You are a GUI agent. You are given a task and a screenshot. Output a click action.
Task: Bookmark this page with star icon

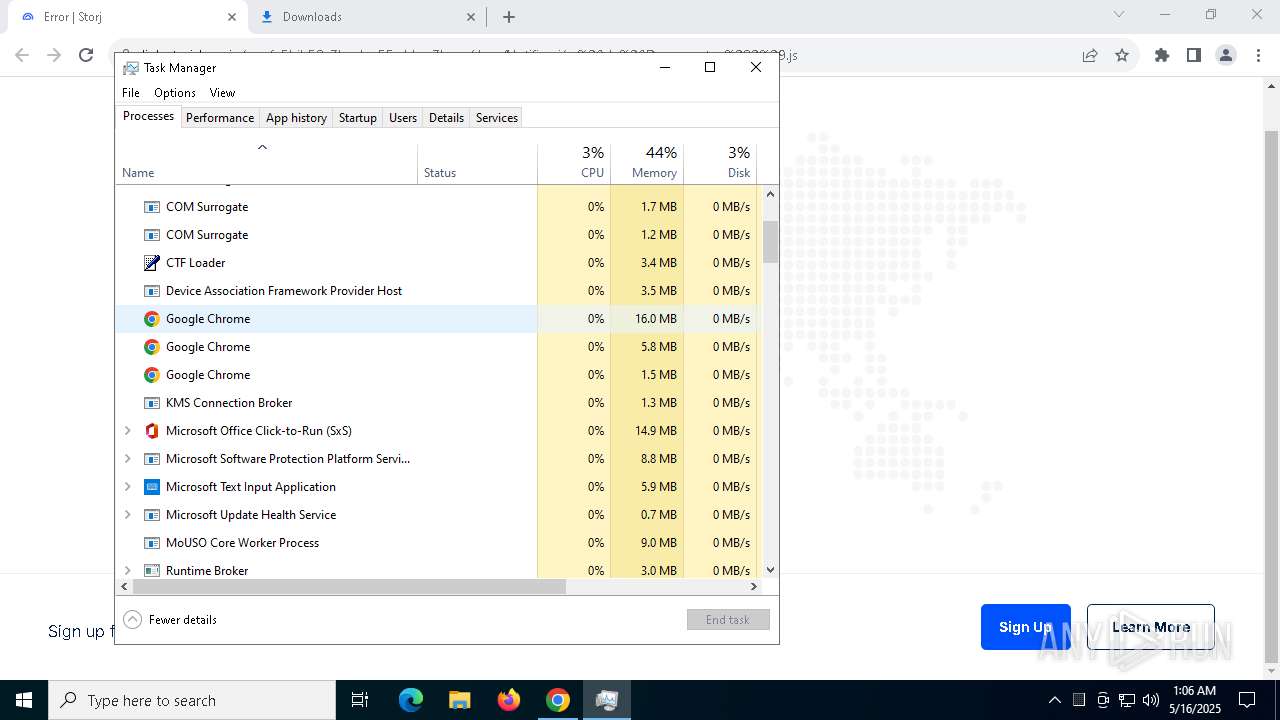tap(1122, 55)
